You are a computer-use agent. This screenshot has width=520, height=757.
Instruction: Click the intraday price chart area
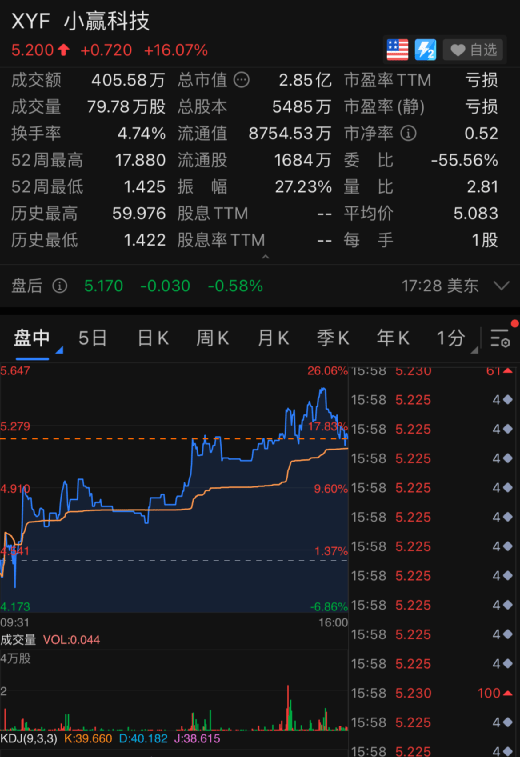pos(174,488)
